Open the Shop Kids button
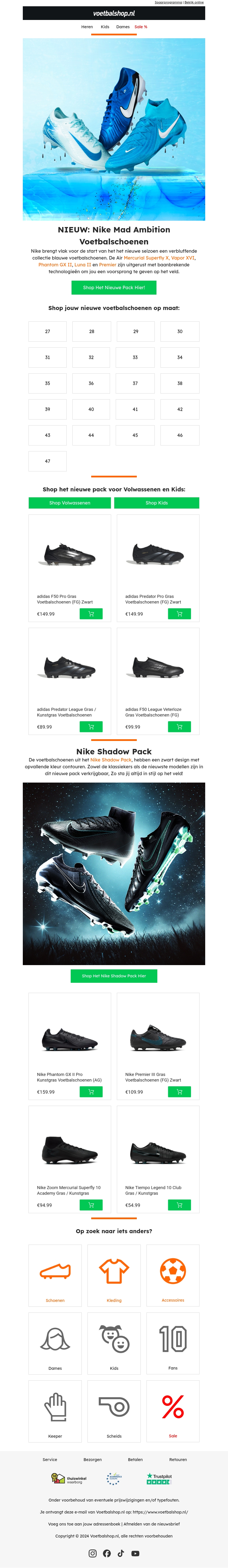Image resolution: width=228 pixels, height=1568 pixels. (157, 503)
